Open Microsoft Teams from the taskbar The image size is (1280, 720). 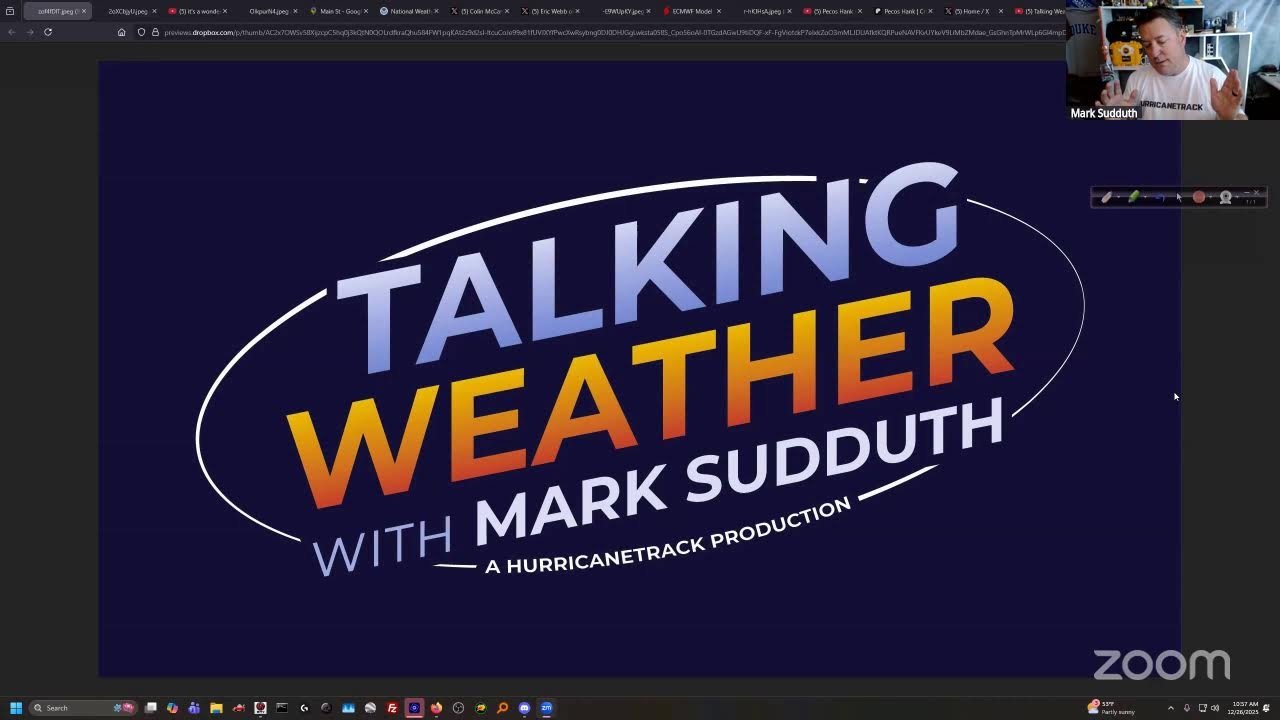click(194, 708)
